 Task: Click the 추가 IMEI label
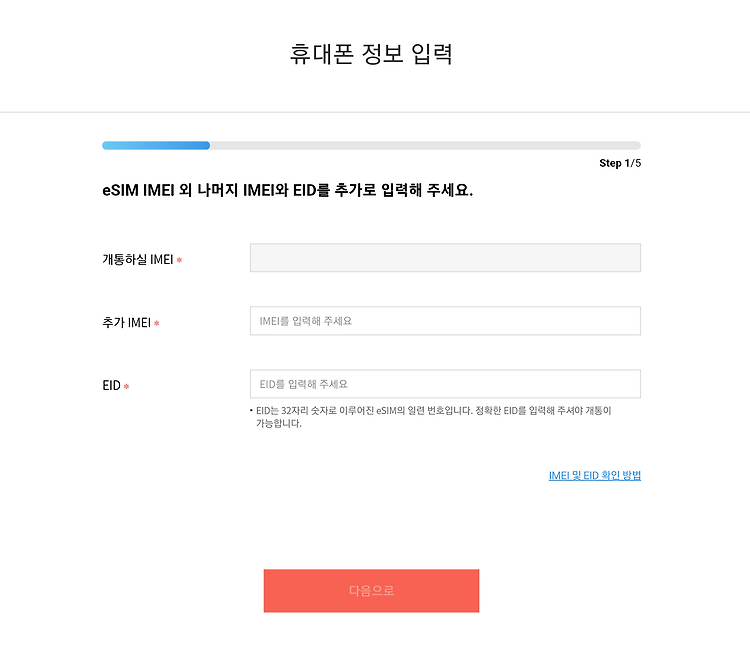127,322
